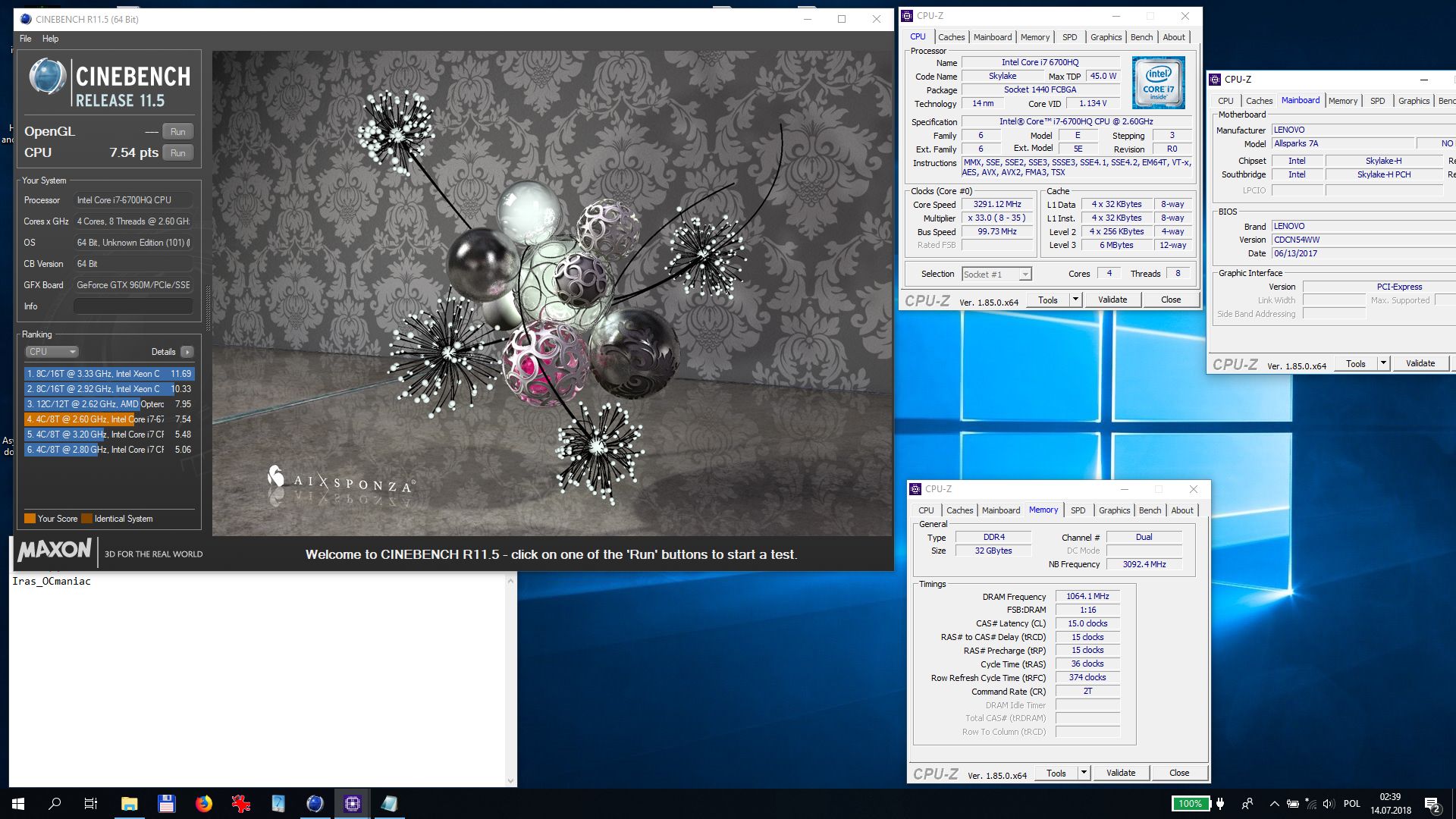
Task: Click the POL language indicator
Action: point(1351,804)
